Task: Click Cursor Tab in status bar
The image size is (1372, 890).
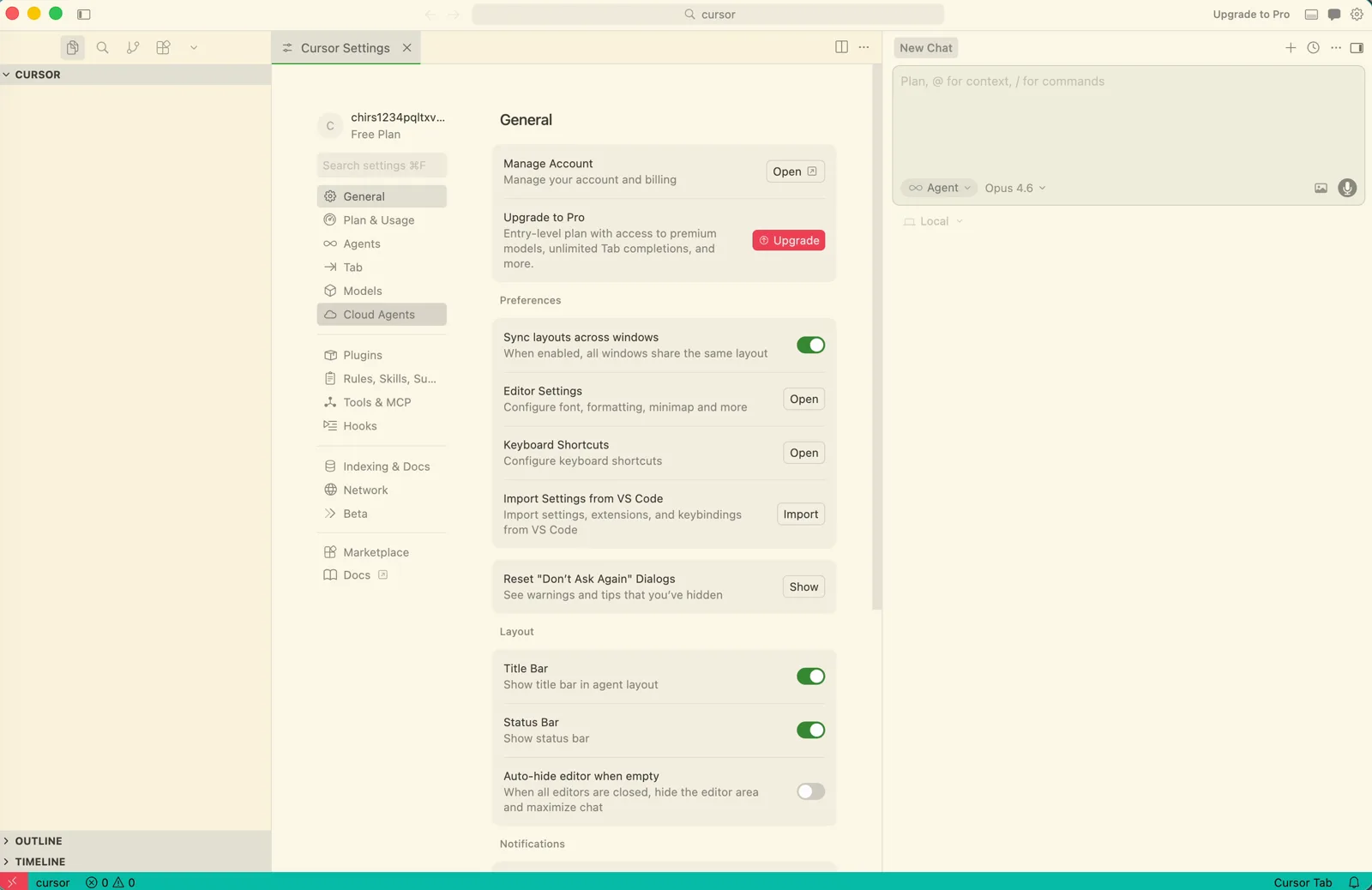Action: (x=1303, y=882)
